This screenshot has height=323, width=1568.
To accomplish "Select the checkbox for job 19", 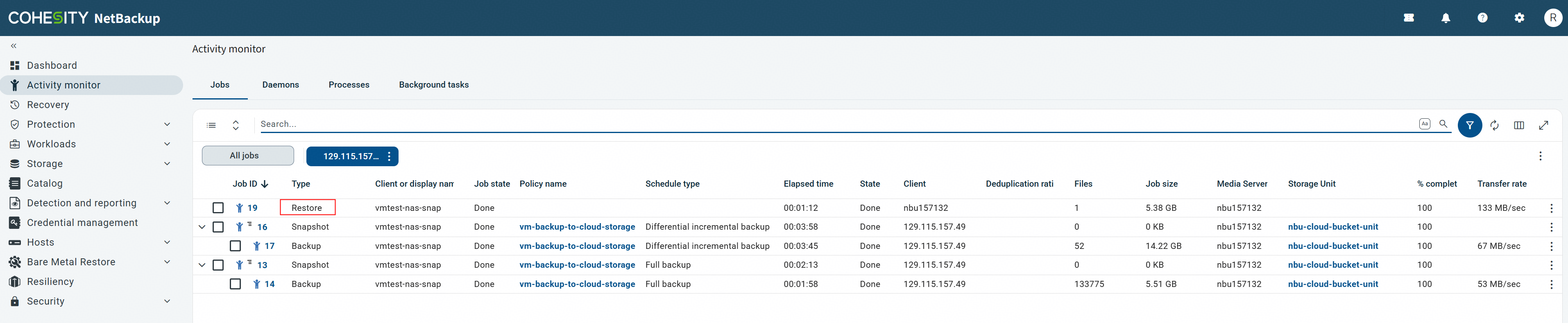I will (x=218, y=208).
